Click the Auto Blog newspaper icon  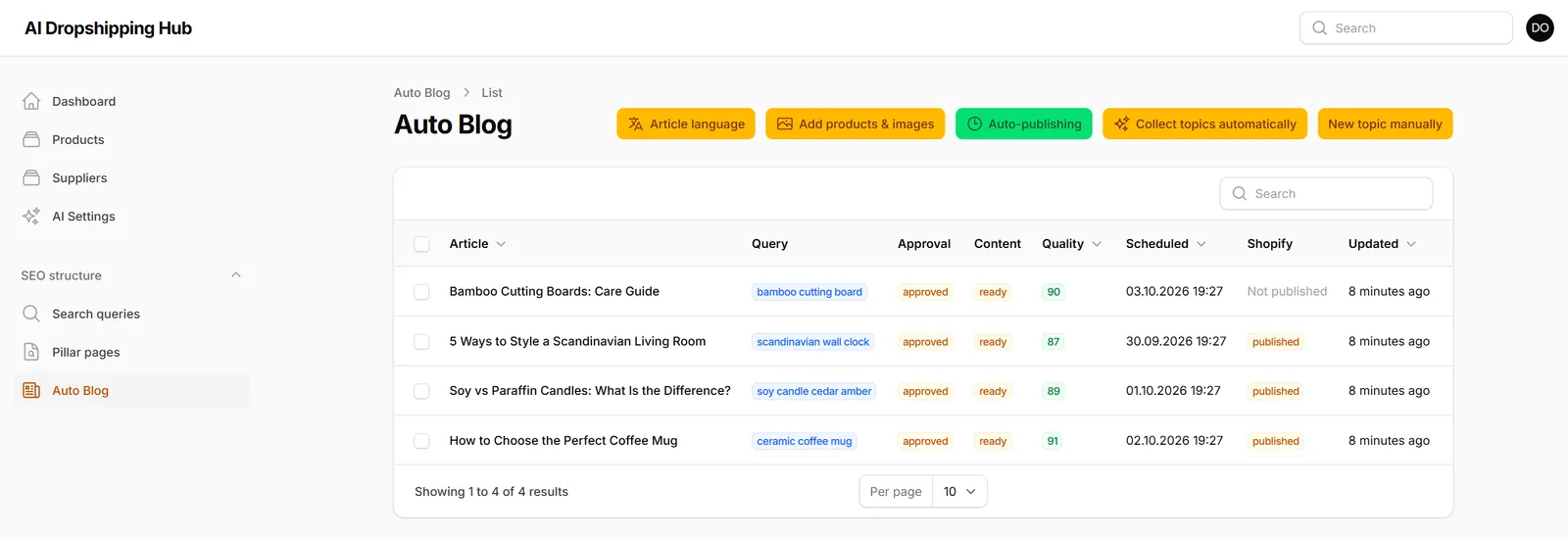(x=31, y=390)
